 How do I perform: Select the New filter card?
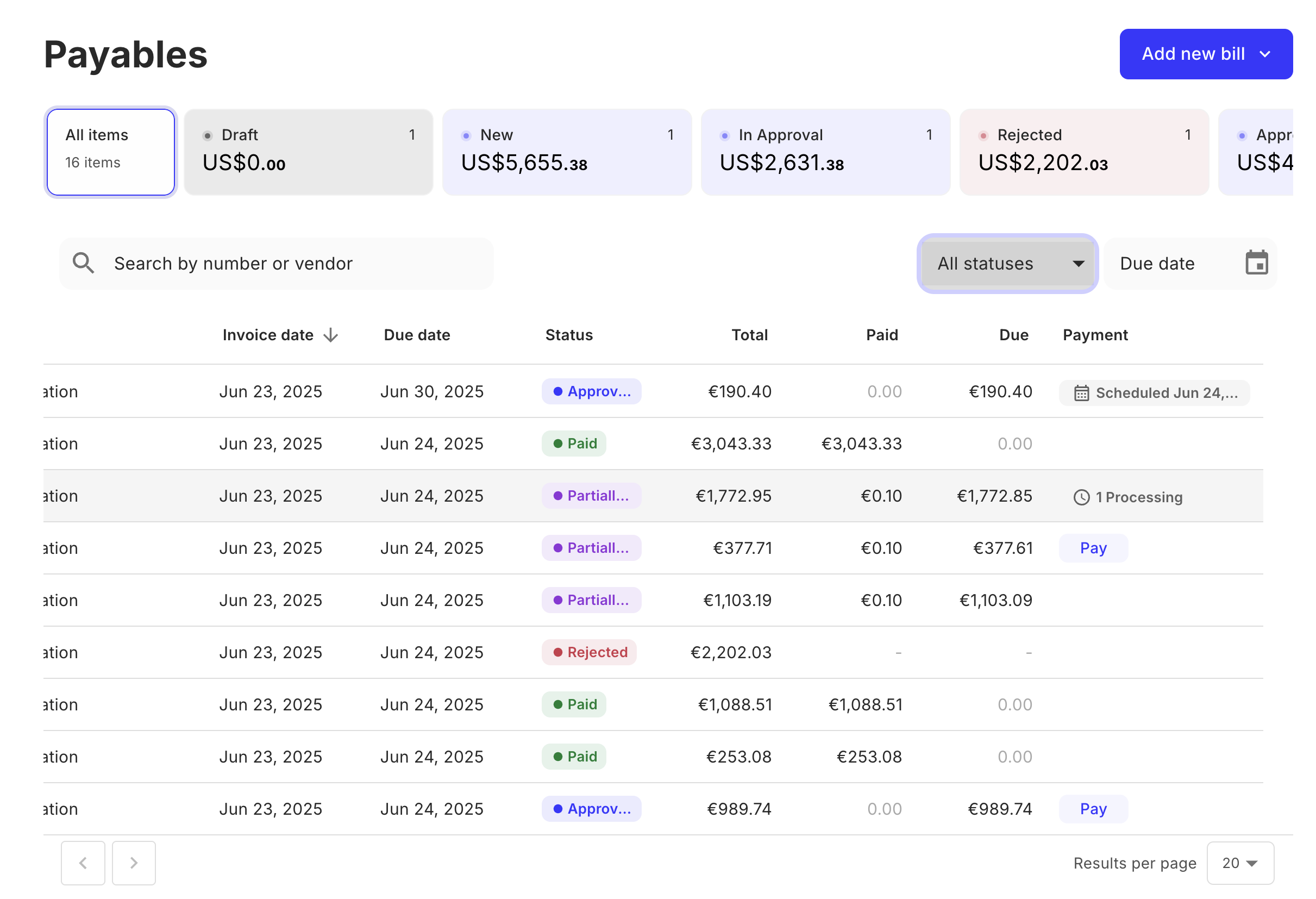(x=566, y=151)
